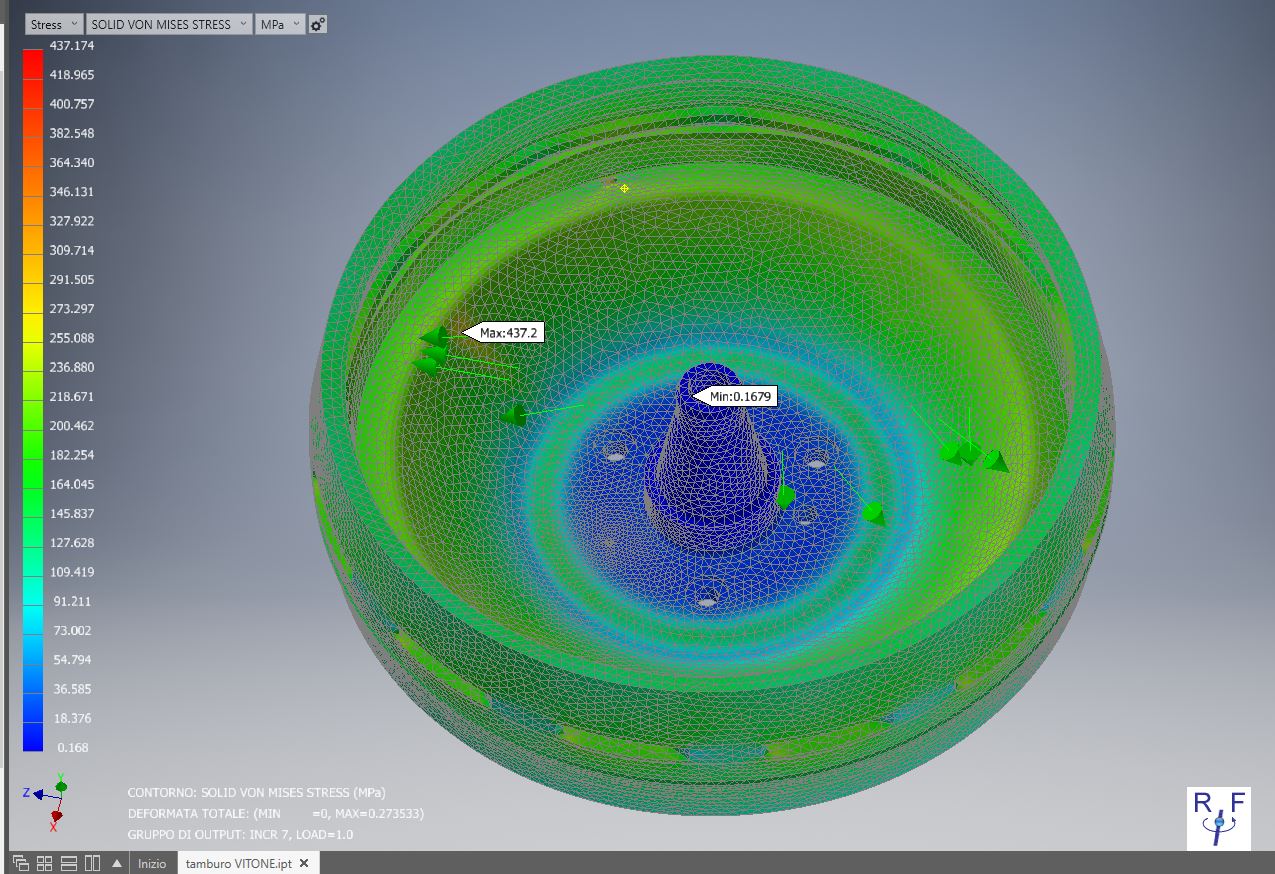Arrange windows vertically with side-by-side icon
This screenshot has height=874, width=1275.
(x=92, y=863)
